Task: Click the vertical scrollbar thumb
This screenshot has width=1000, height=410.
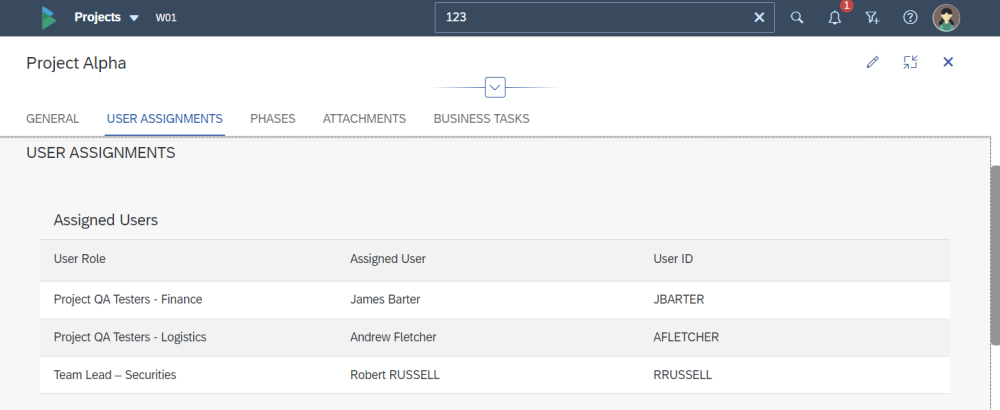Action: pos(994,255)
